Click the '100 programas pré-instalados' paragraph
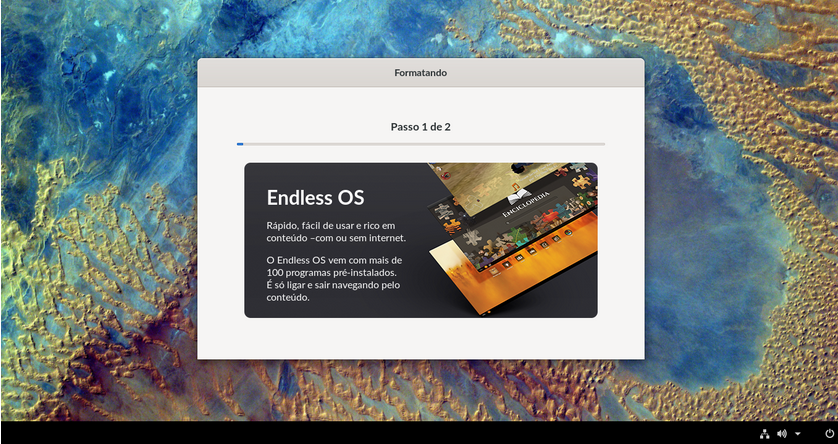838x444 pixels. pos(335,279)
